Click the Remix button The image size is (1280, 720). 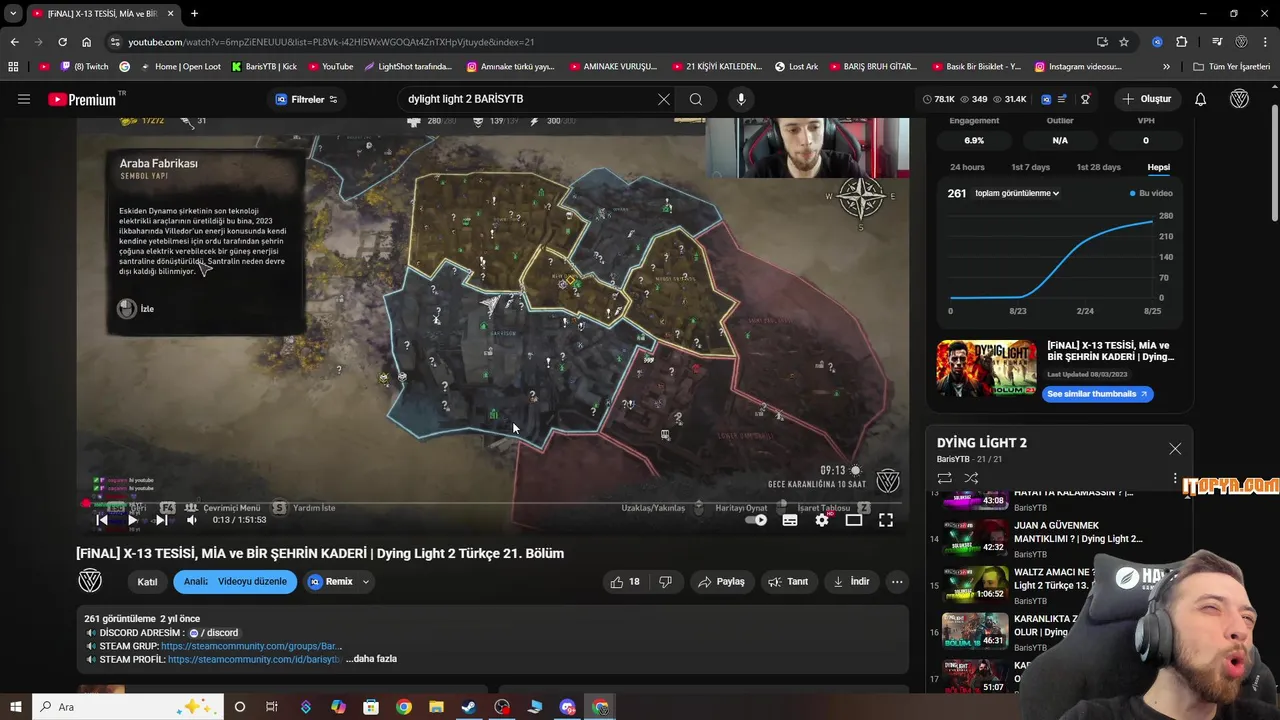click(331, 582)
